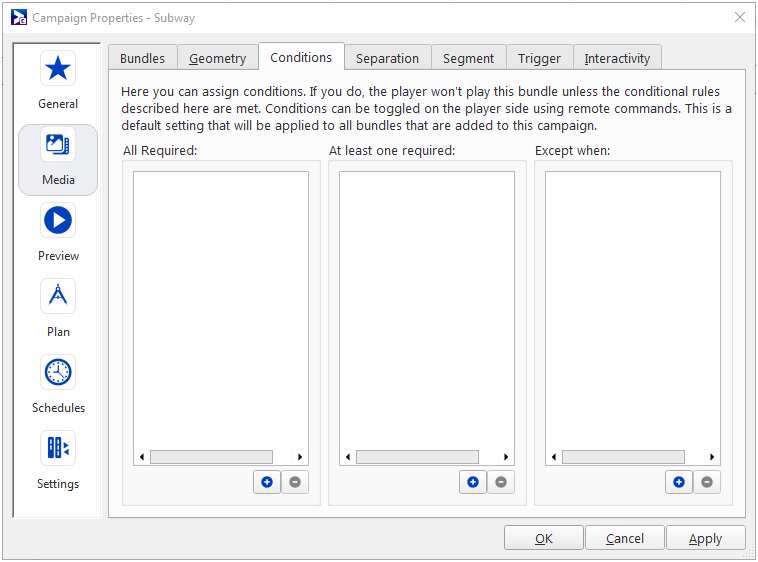Go to the Trigger tab

coord(539,58)
